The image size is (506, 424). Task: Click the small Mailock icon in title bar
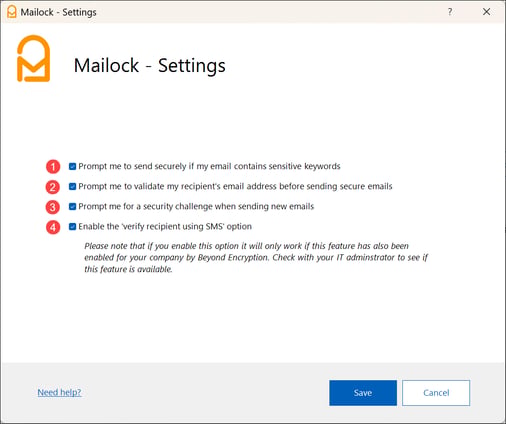(12, 12)
